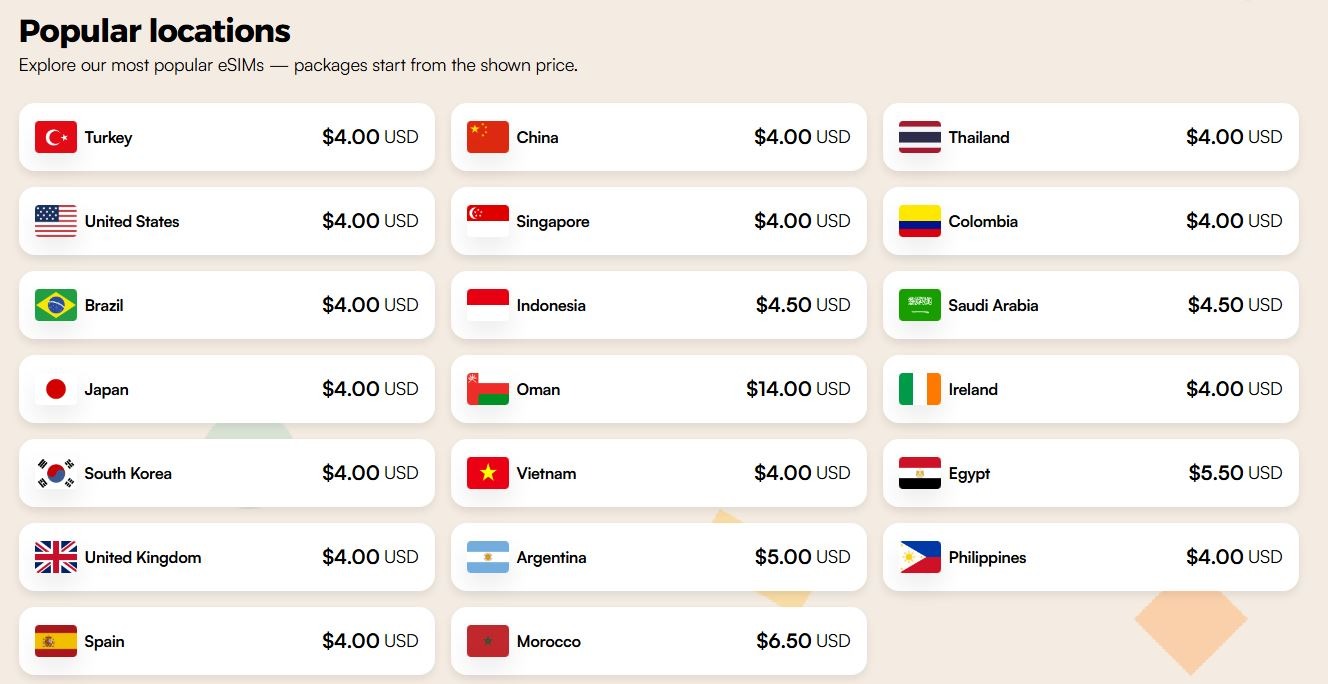
Task: Click the Brazil flag icon
Action: [x=56, y=305]
